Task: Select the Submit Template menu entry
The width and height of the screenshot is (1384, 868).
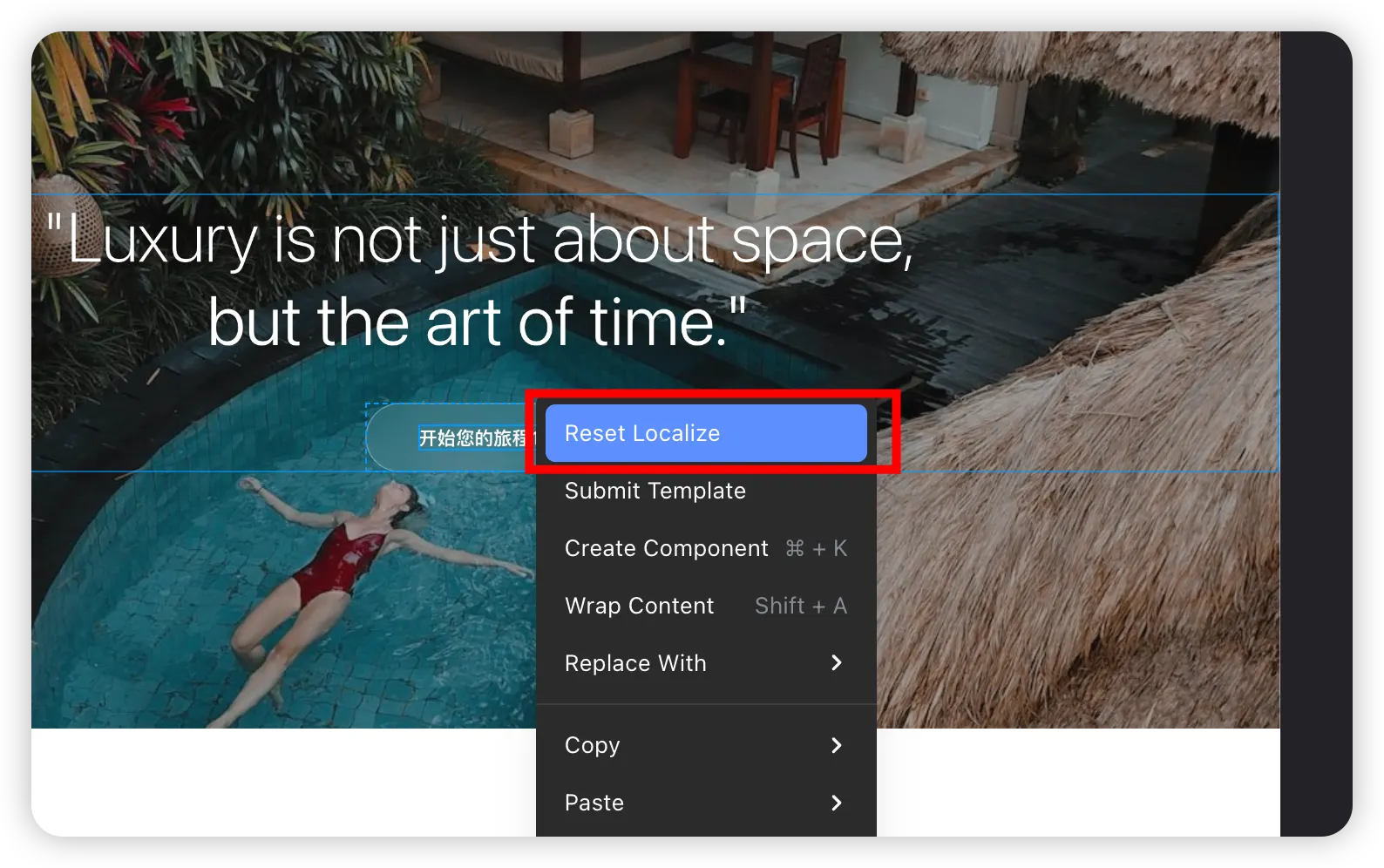Action: pos(655,491)
